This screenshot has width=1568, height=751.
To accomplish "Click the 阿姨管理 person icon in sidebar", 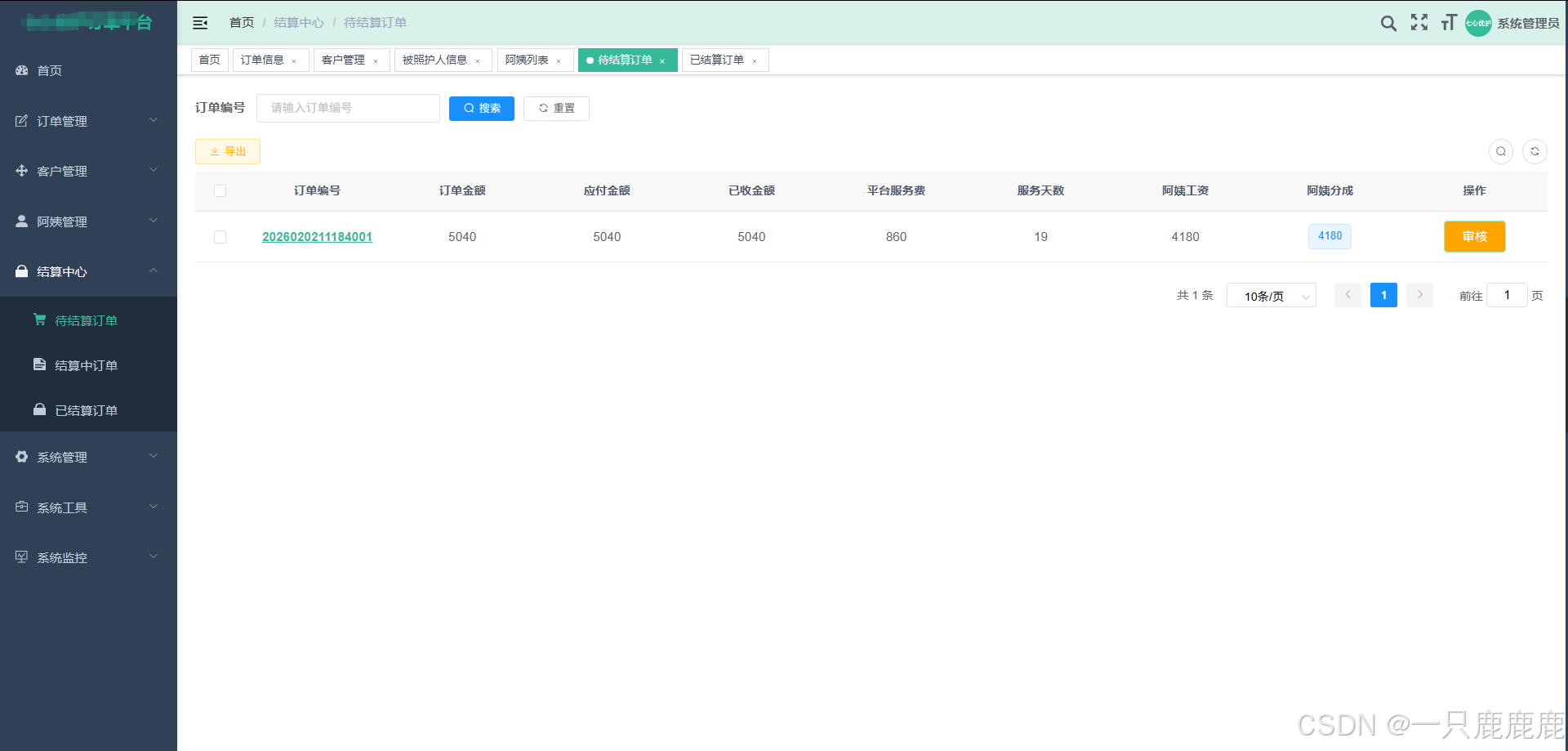I will click(x=22, y=221).
